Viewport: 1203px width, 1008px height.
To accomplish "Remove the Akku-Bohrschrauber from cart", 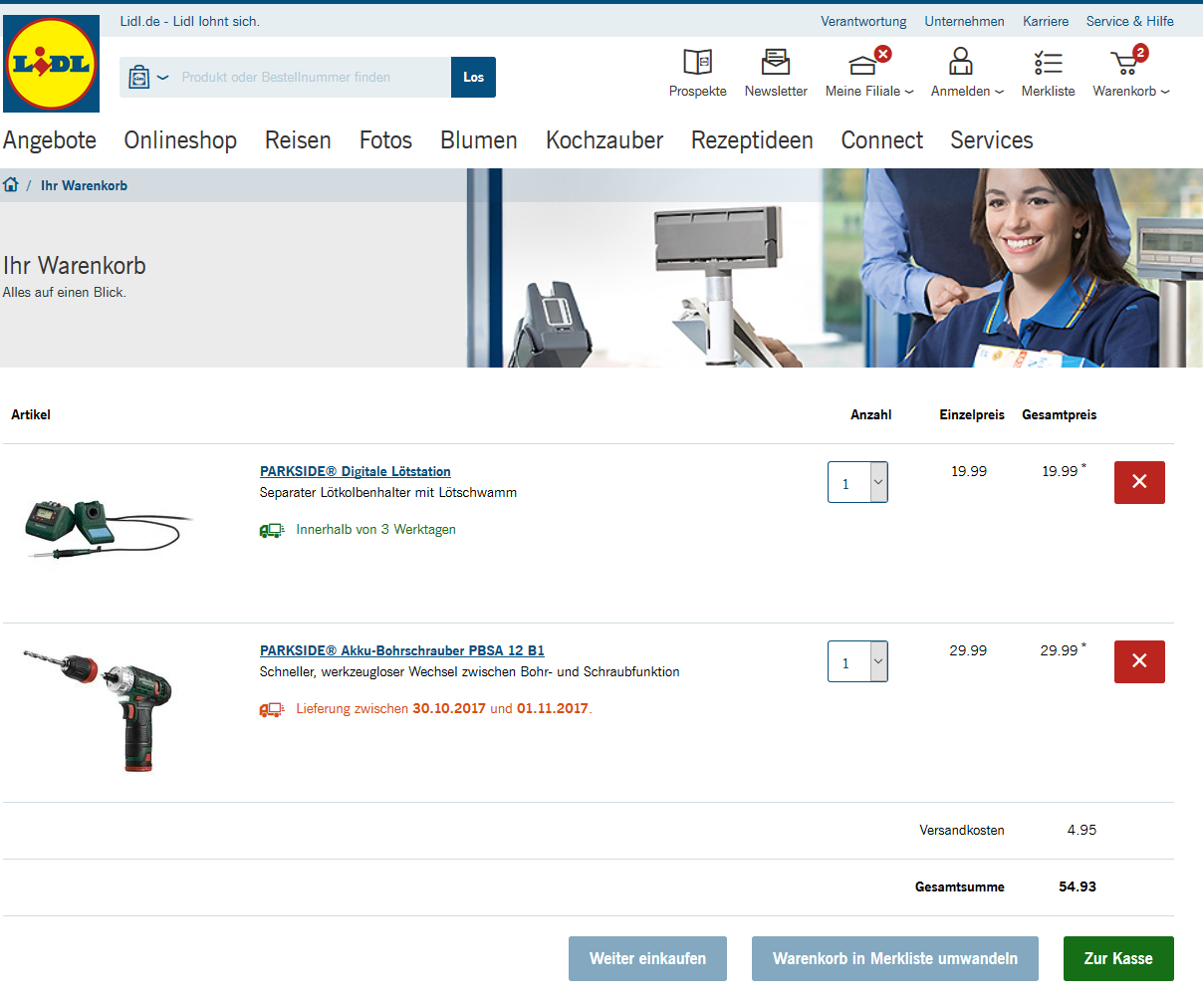I will pyautogui.click(x=1139, y=661).
